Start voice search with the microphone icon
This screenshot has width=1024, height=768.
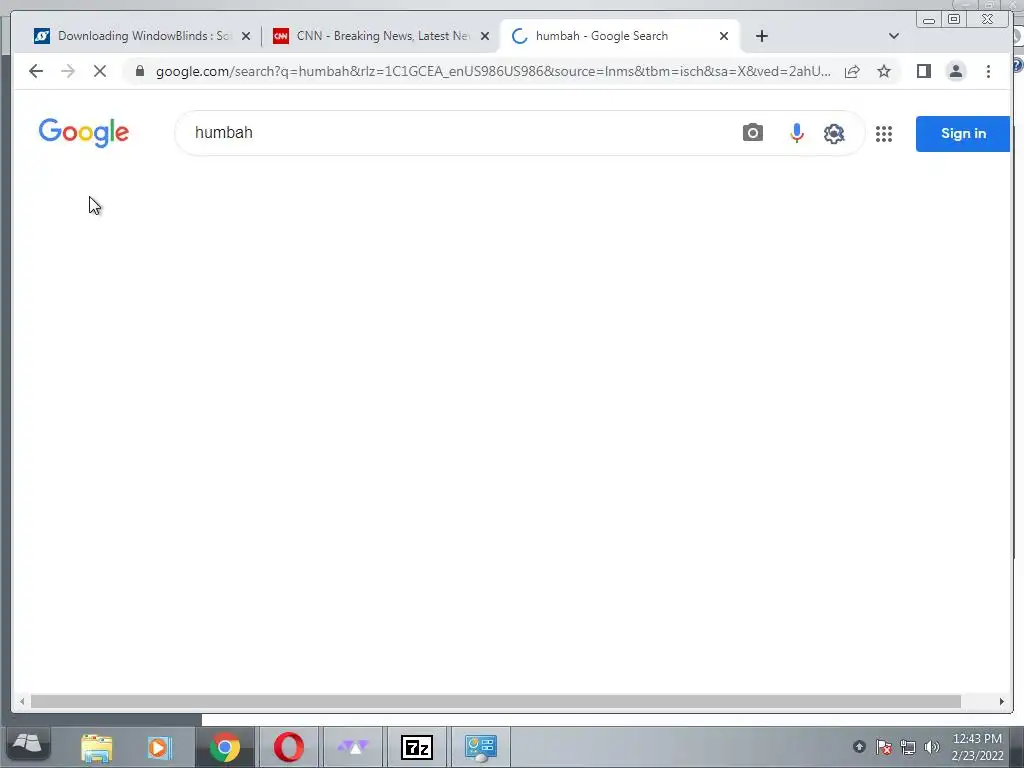tap(796, 133)
